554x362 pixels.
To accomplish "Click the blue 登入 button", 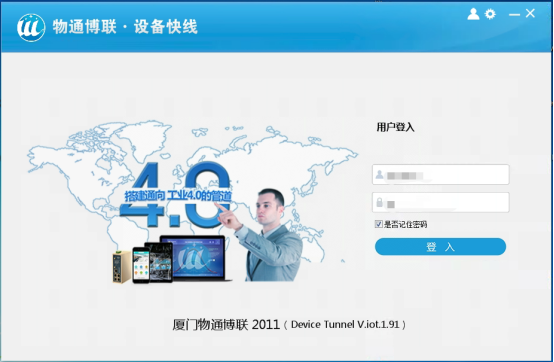I will pyautogui.click(x=440, y=247).
